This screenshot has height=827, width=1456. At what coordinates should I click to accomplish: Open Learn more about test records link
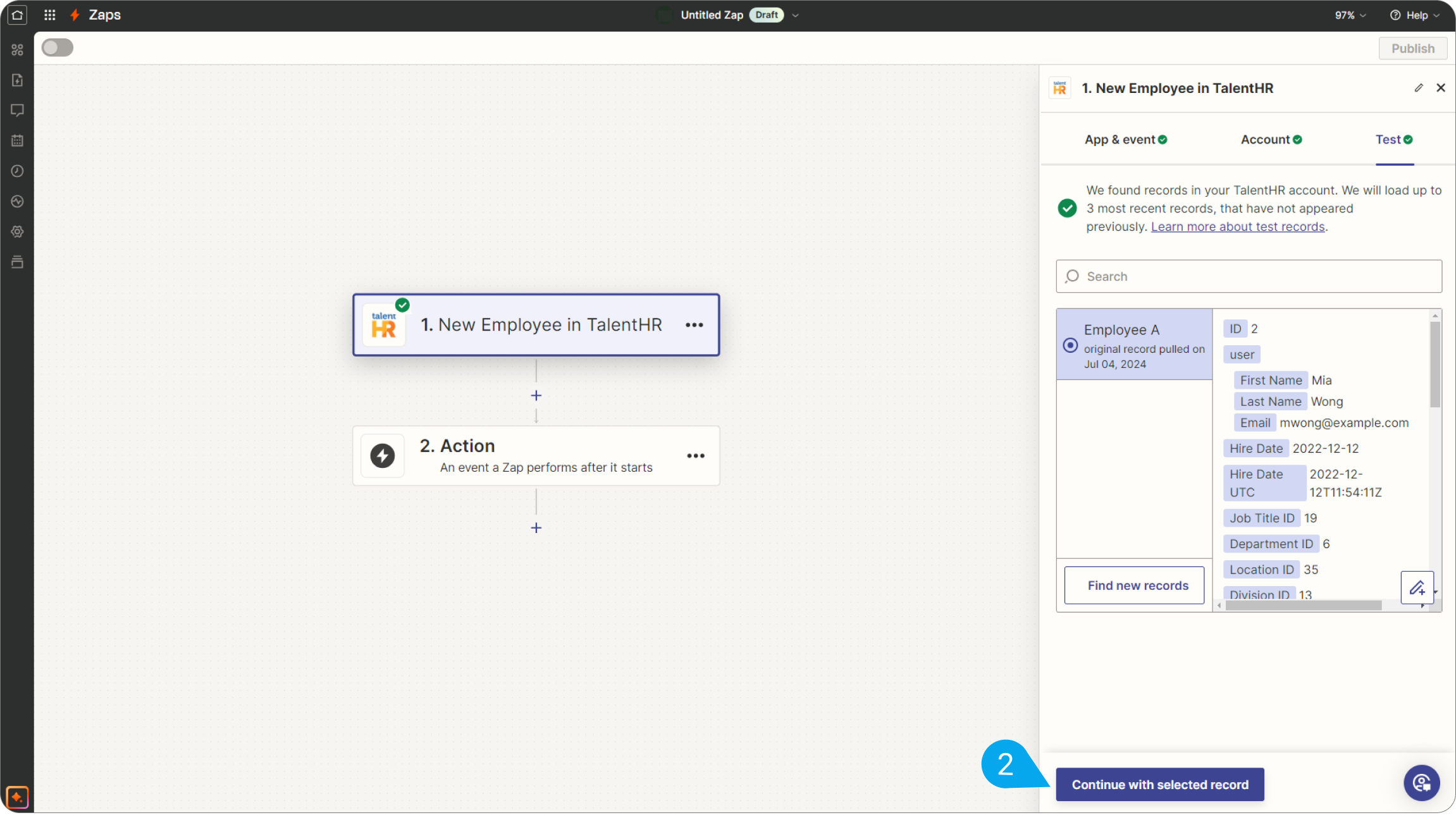[x=1237, y=226]
